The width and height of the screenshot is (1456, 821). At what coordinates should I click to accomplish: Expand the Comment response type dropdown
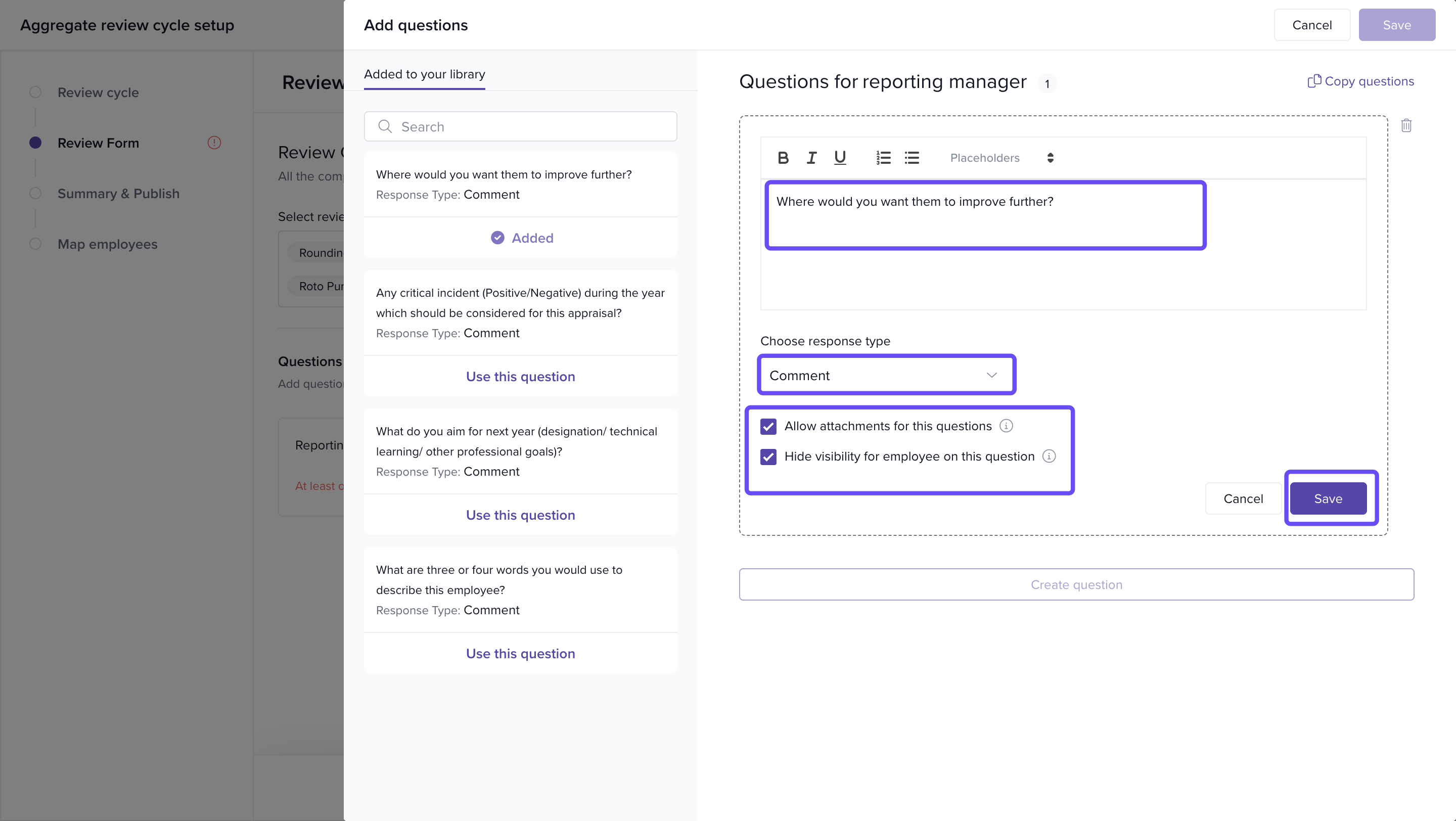pos(886,375)
